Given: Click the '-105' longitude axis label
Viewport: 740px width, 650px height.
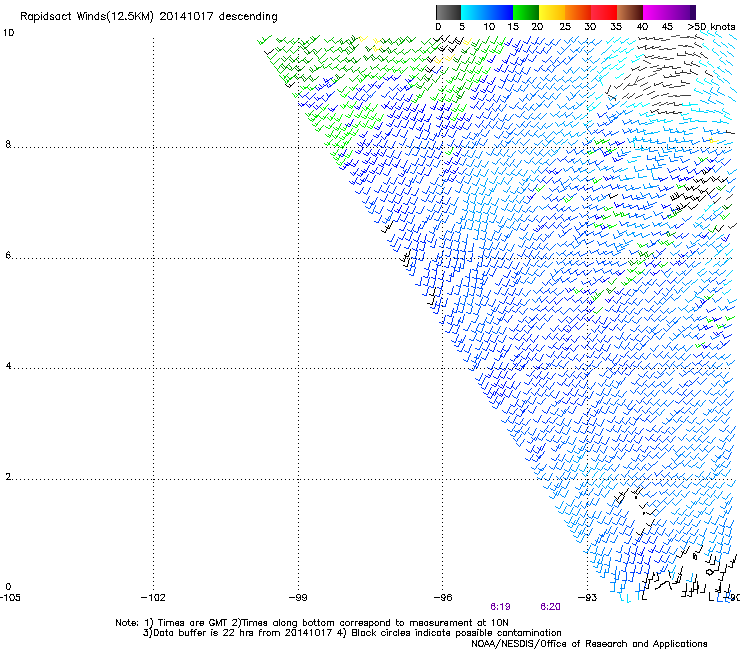Looking at the screenshot, I should pyautogui.click(x=10, y=598).
